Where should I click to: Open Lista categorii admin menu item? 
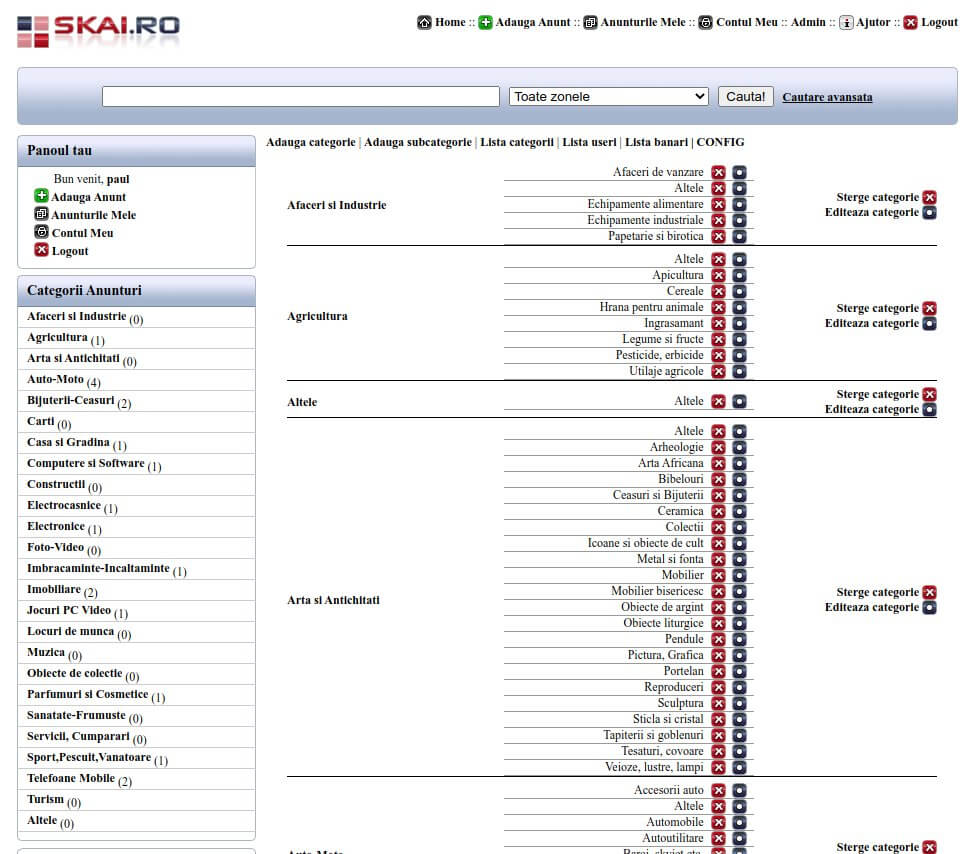517,142
